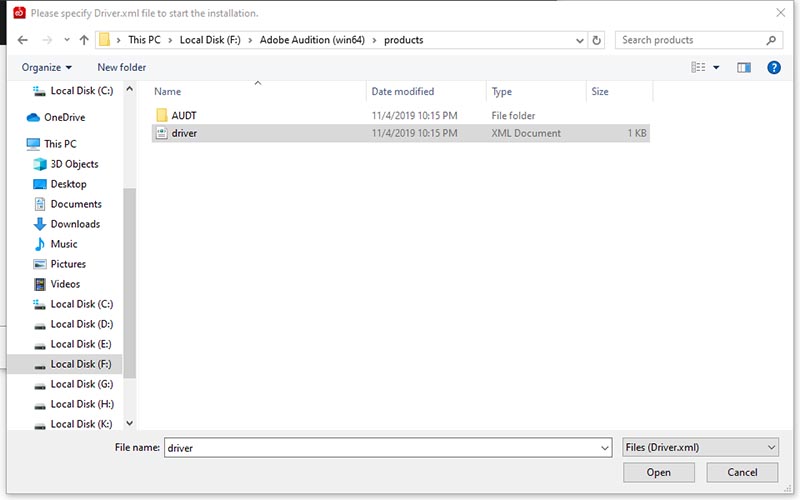Sort files by Name column header

click(168, 92)
